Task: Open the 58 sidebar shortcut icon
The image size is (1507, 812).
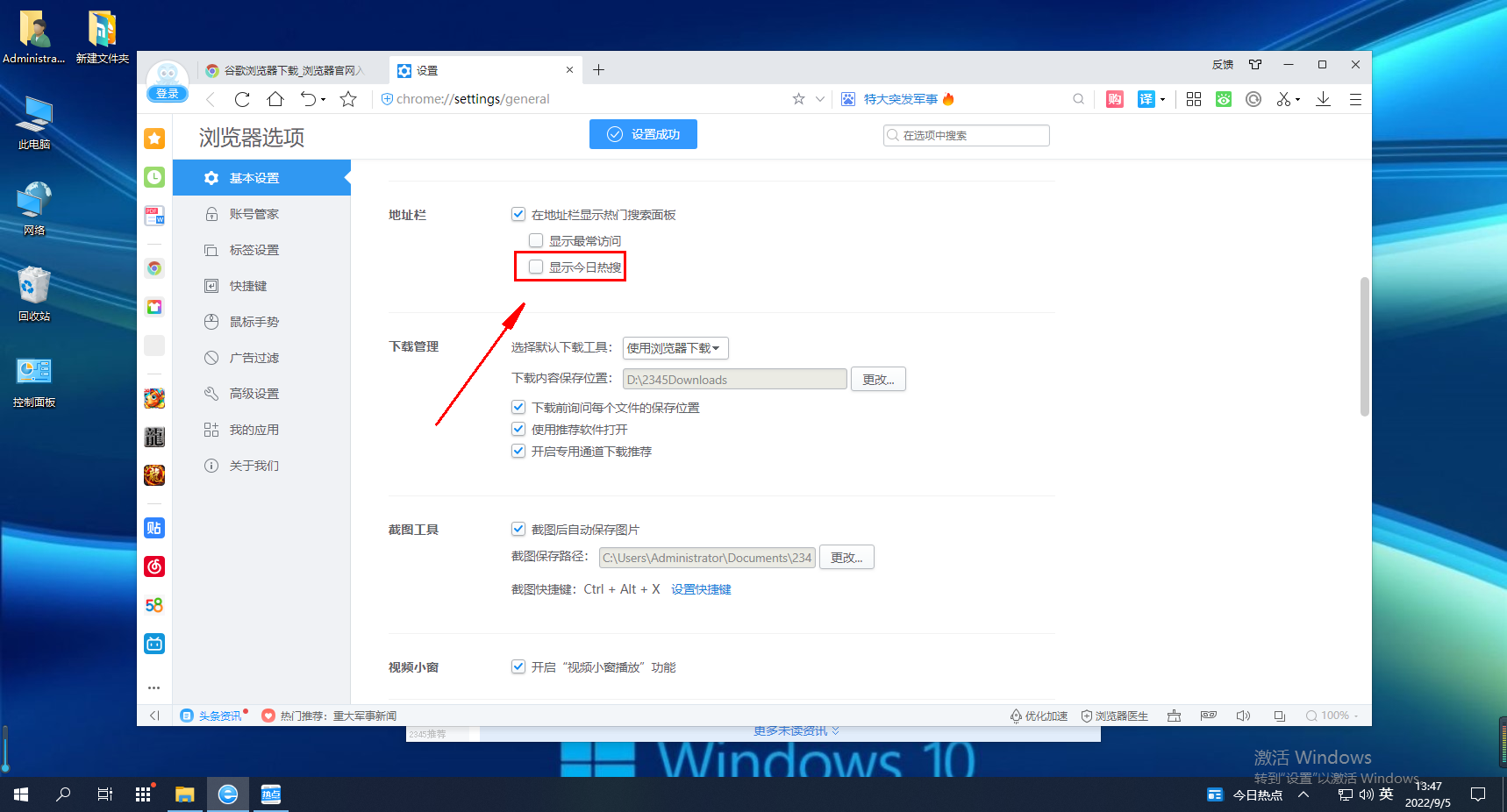Action: point(154,605)
